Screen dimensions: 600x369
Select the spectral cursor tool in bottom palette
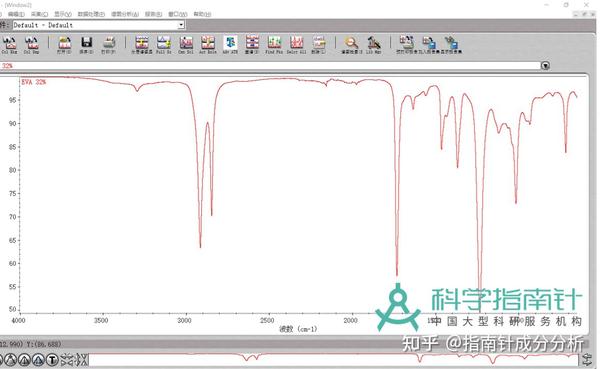point(11,360)
